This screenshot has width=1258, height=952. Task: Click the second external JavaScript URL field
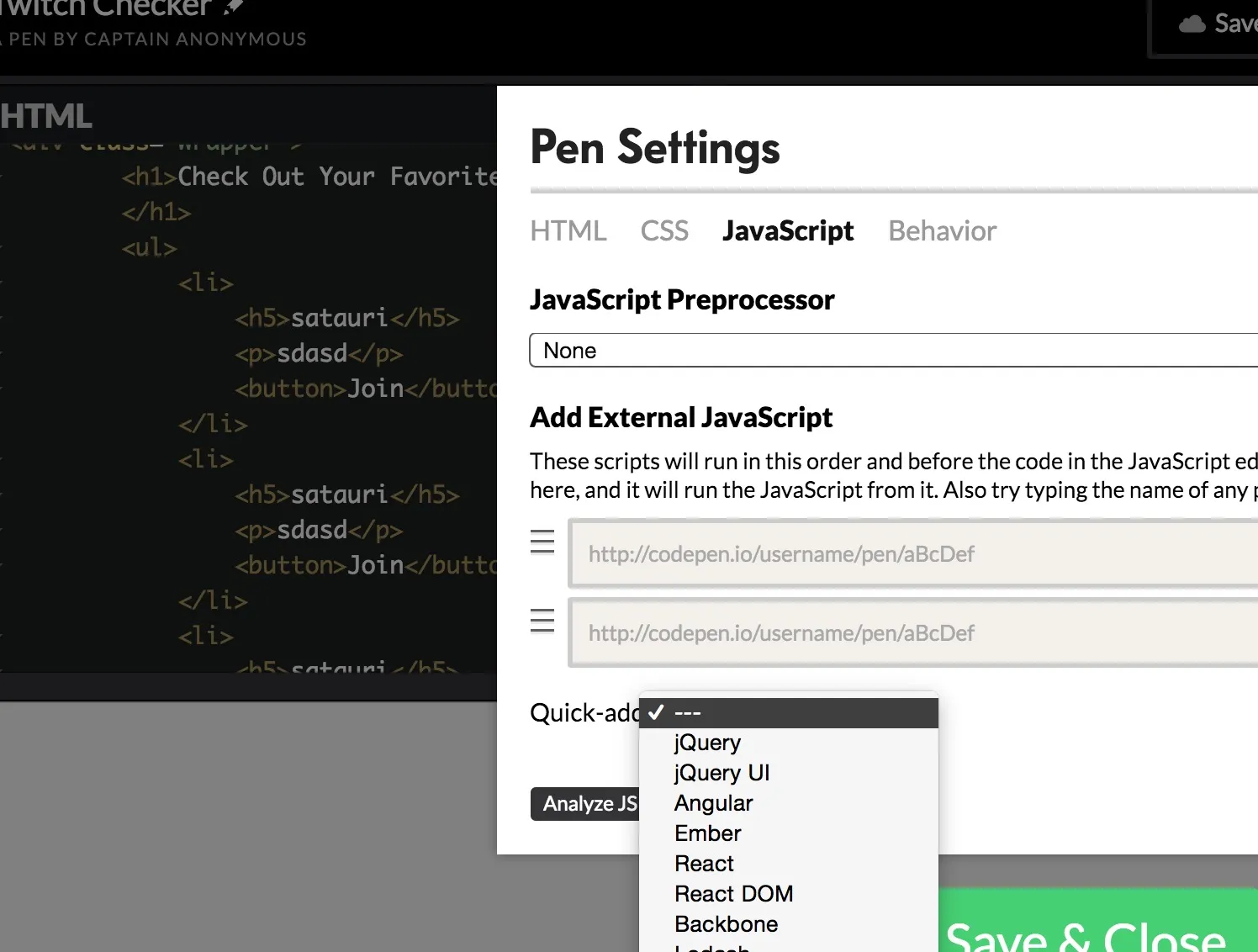913,632
